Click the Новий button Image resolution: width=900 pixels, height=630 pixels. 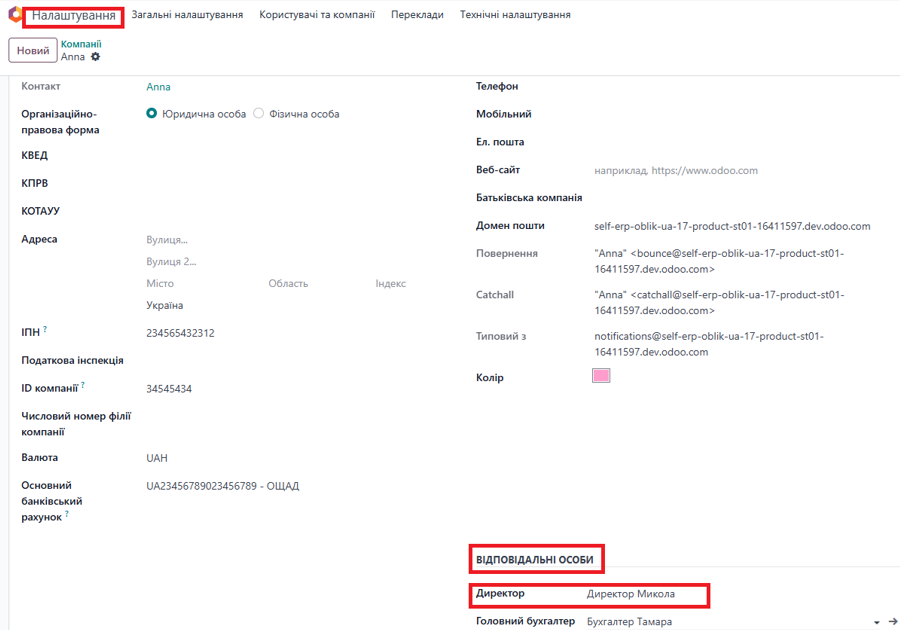click(33, 50)
